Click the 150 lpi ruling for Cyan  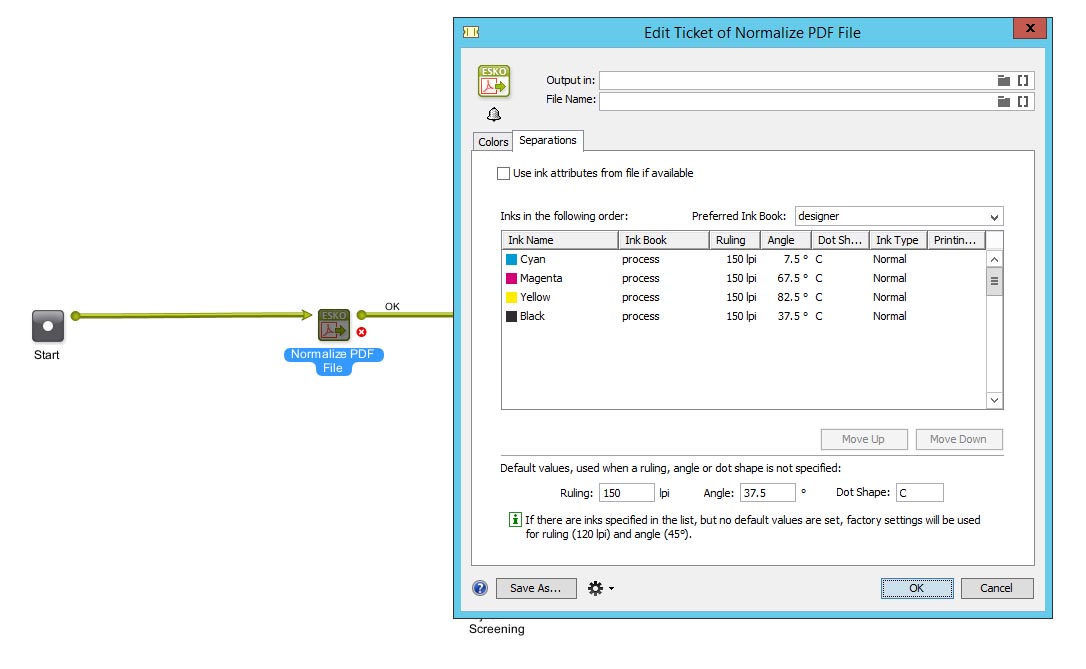pyautogui.click(x=741, y=259)
